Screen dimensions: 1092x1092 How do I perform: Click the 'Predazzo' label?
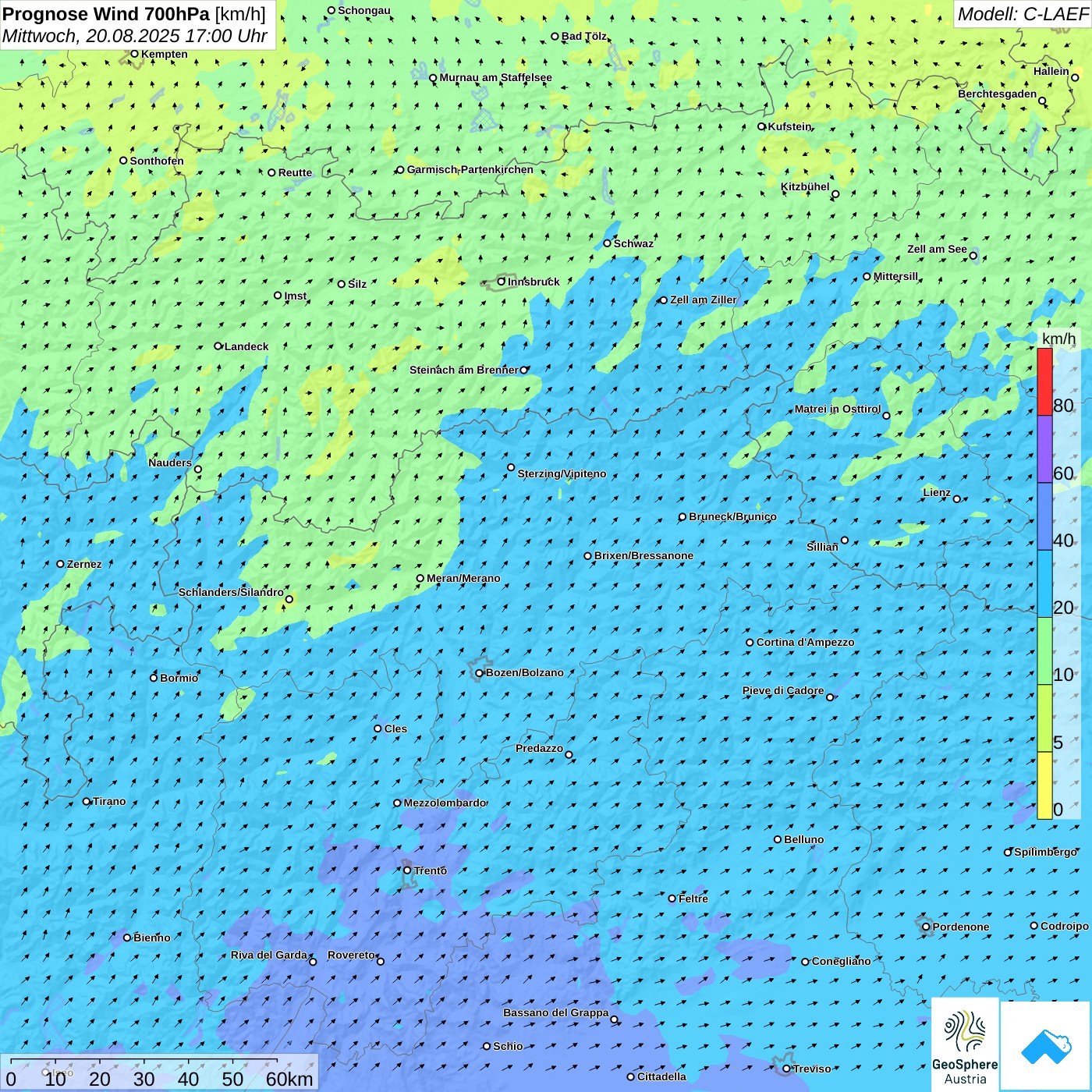coord(539,748)
